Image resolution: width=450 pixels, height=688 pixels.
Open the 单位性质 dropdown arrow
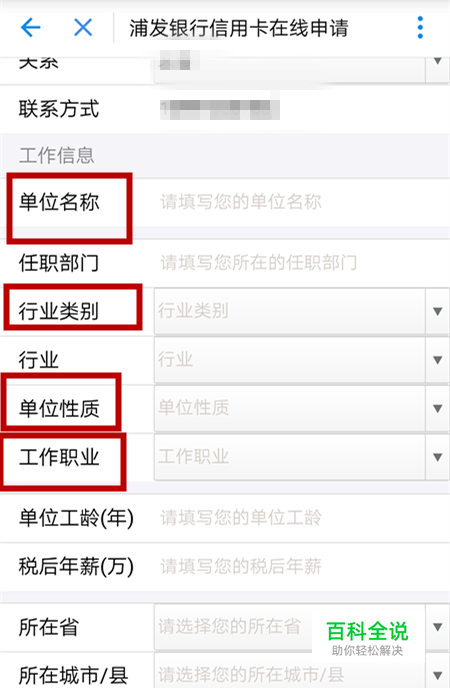tap(437, 408)
